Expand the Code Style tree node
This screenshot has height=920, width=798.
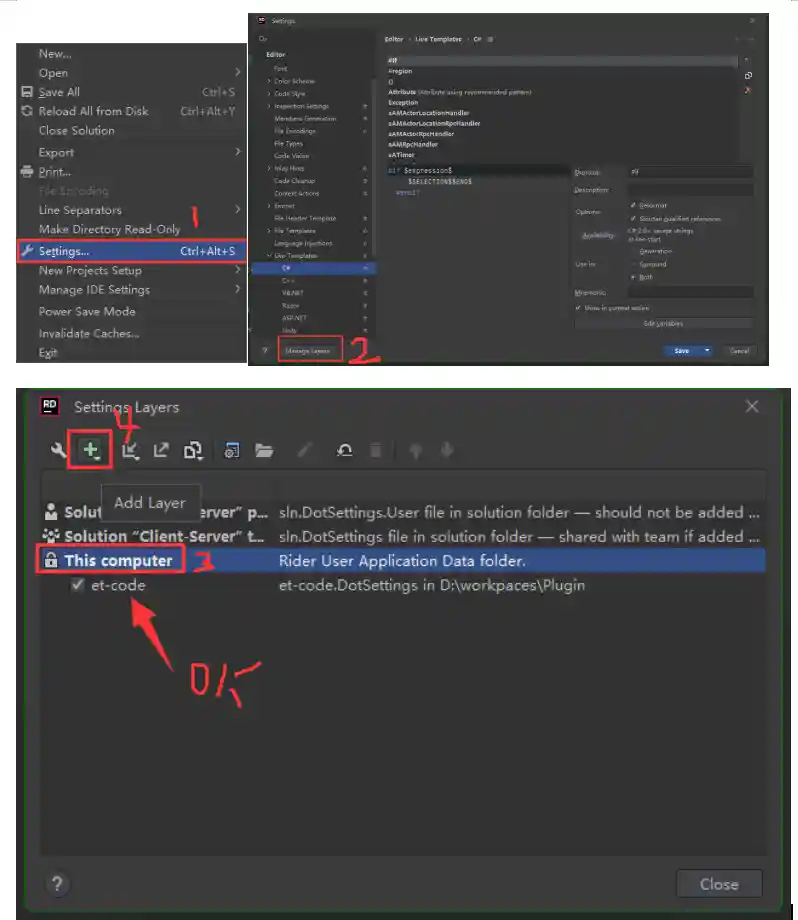[x=269, y=93]
